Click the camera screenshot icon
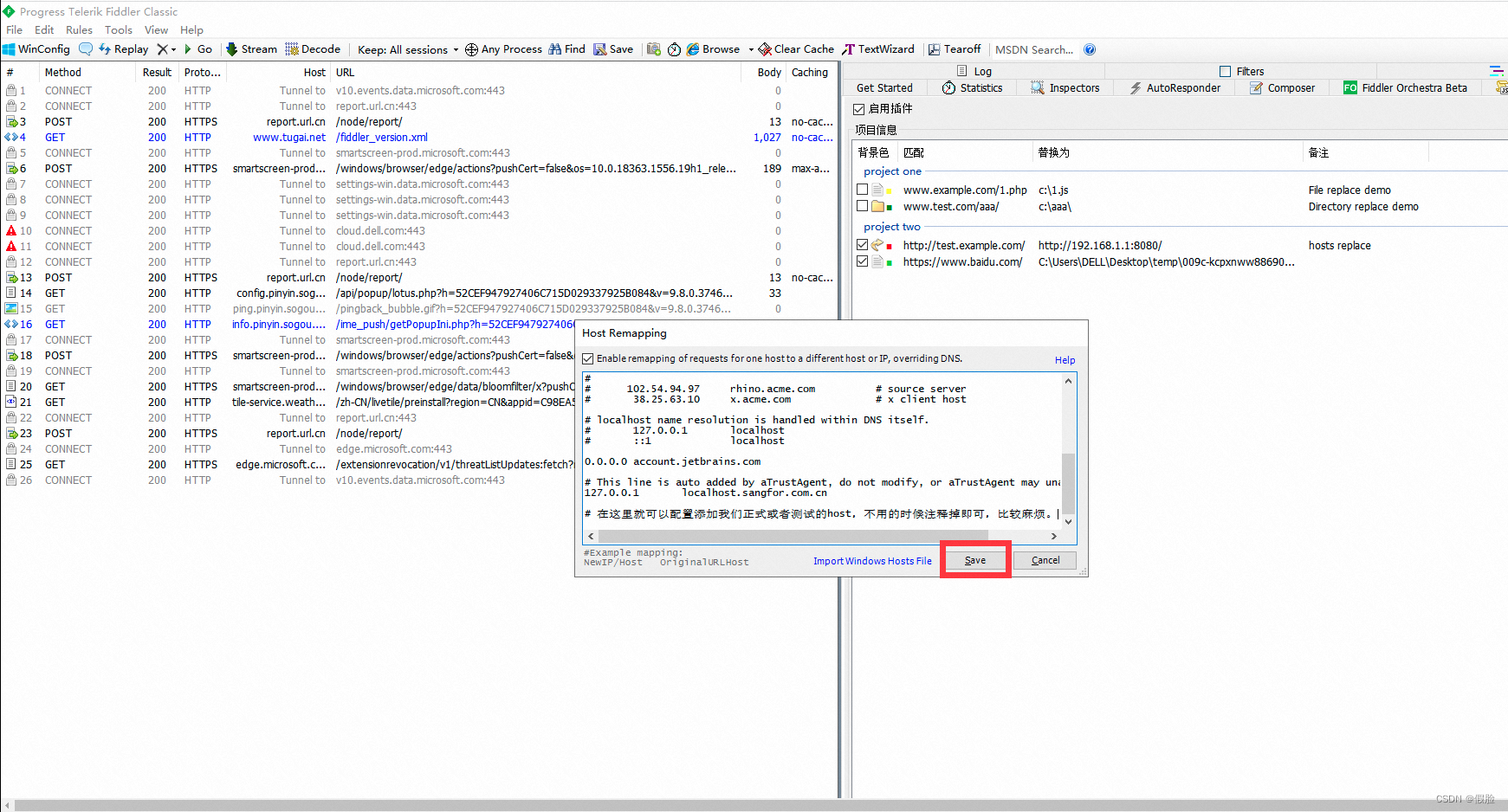 point(654,49)
